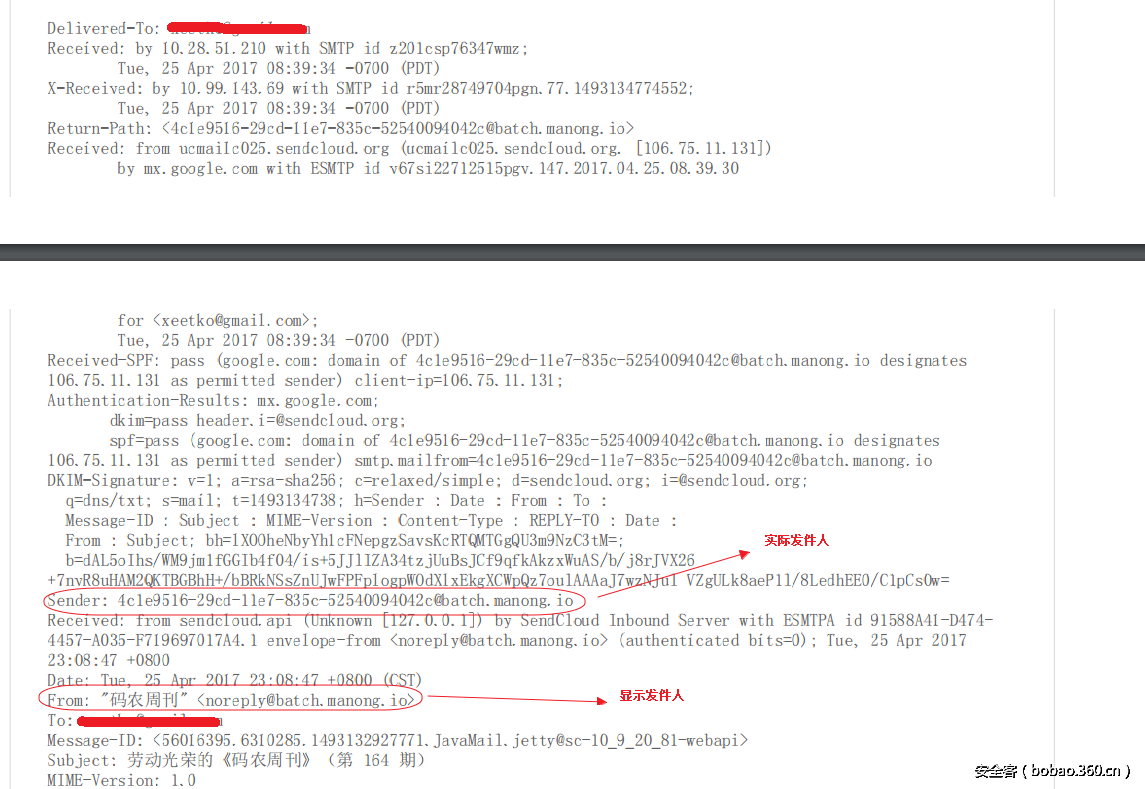Click the X-Received header line
1145x789 pixels.
370,88
